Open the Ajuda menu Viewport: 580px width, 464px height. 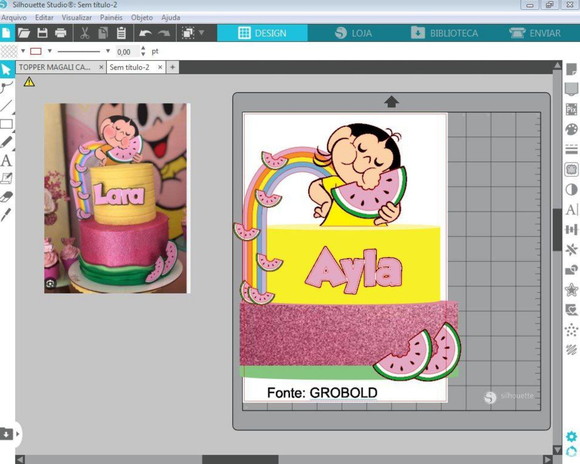[x=171, y=17]
